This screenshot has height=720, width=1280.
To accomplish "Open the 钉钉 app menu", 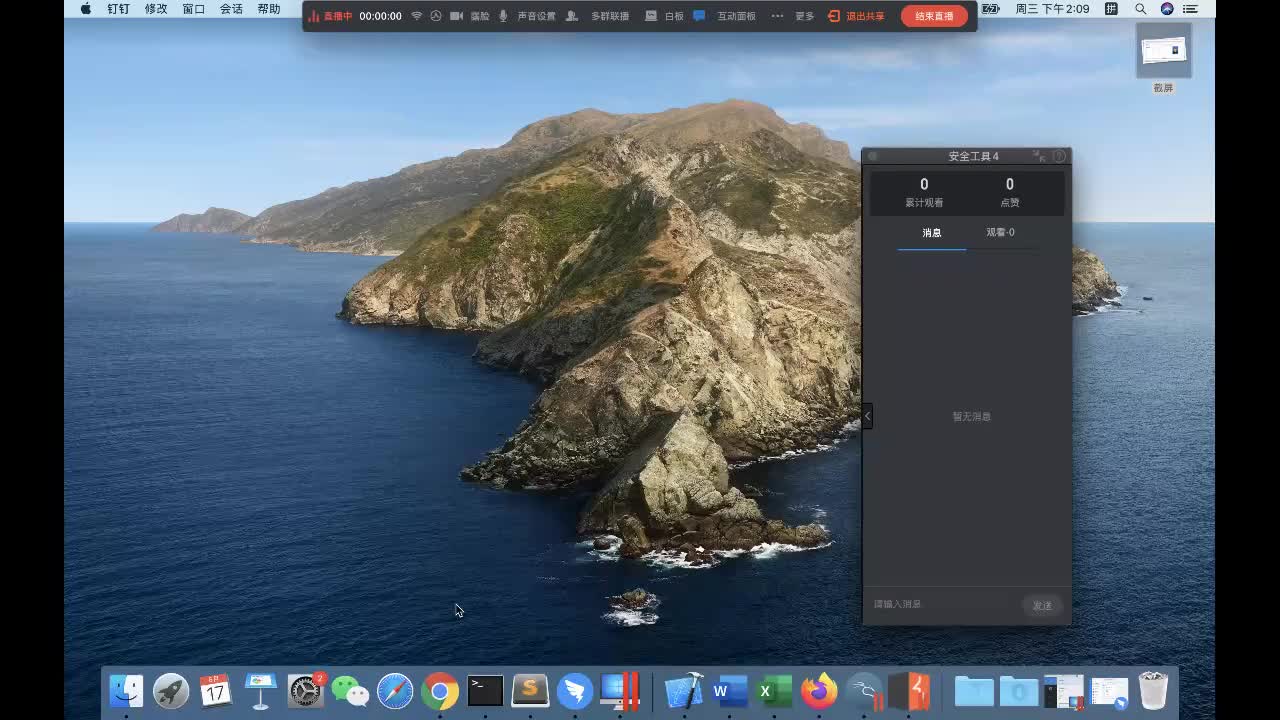I will pyautogui.click(x=119, y=9).
